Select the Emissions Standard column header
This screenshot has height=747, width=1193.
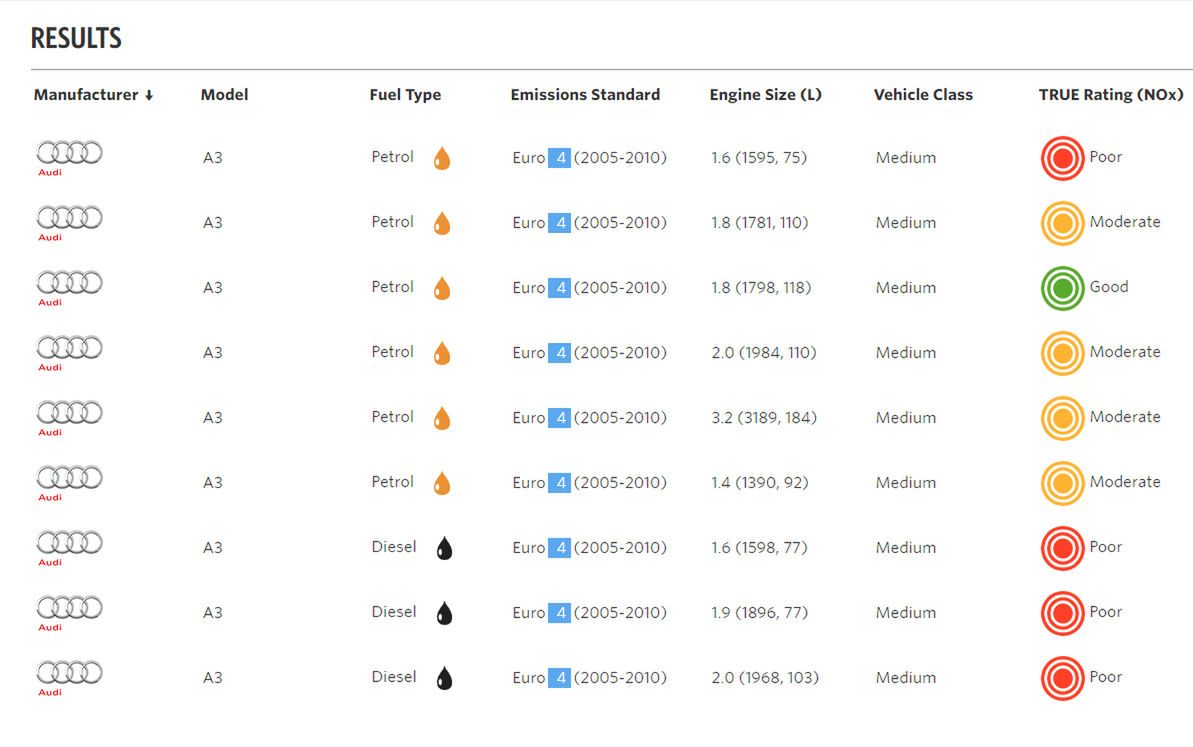585,94
